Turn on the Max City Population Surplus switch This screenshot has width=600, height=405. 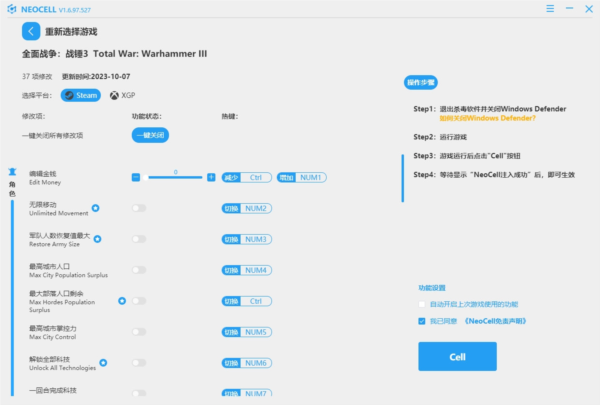138,270
